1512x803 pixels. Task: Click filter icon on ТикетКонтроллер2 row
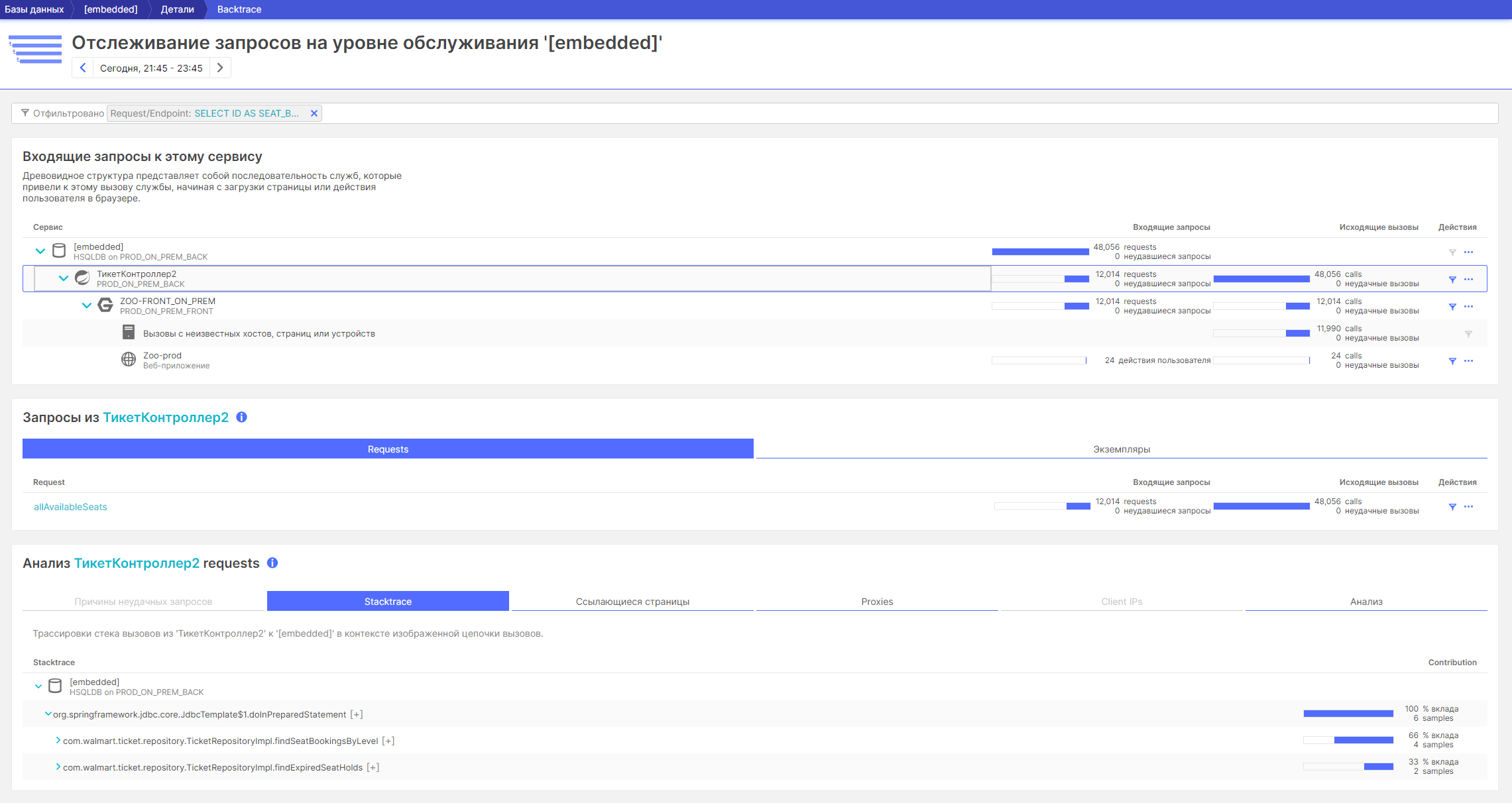point(1452,280)
